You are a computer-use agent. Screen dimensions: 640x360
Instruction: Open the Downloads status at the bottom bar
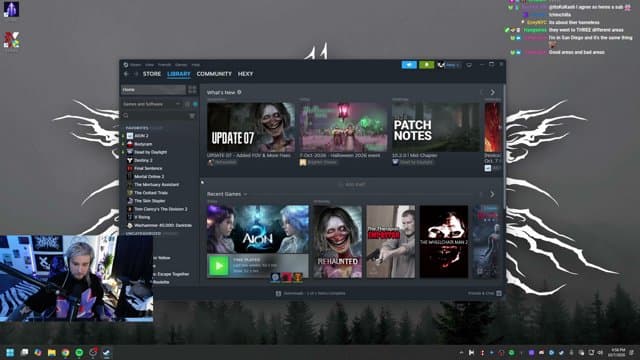[x=311, y=293]
